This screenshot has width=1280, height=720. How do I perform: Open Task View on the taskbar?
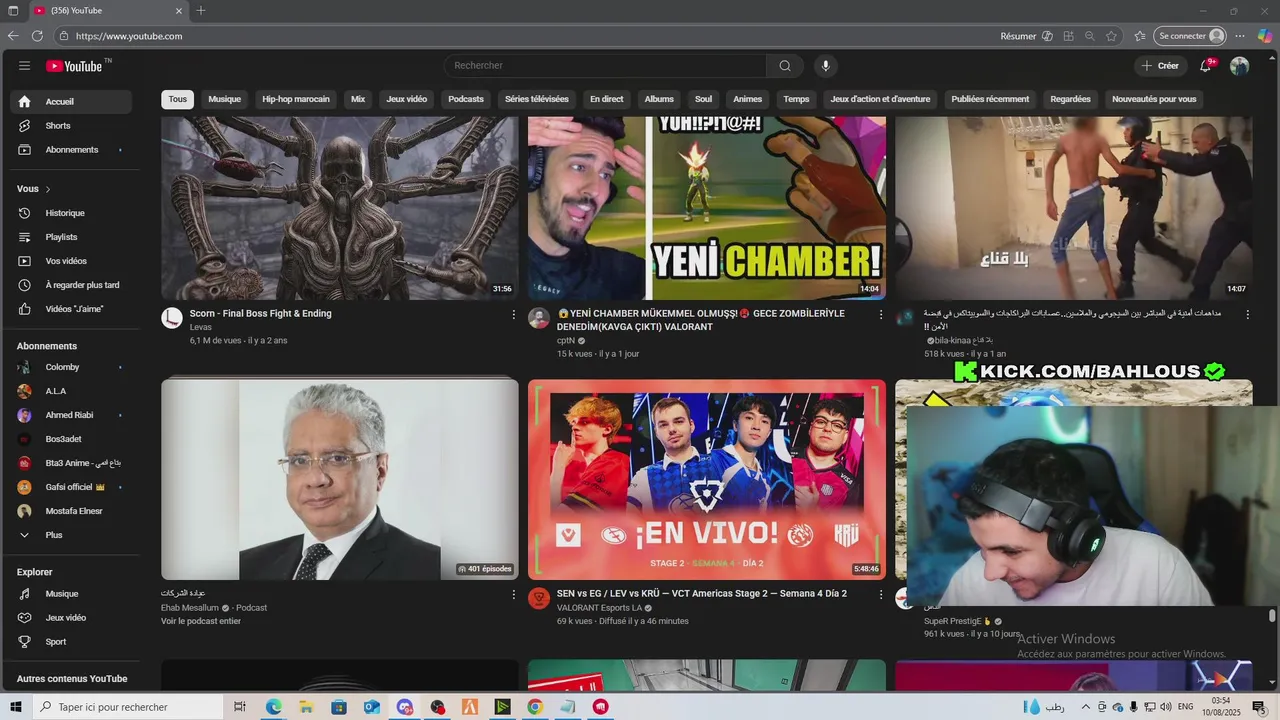point(240,707)
